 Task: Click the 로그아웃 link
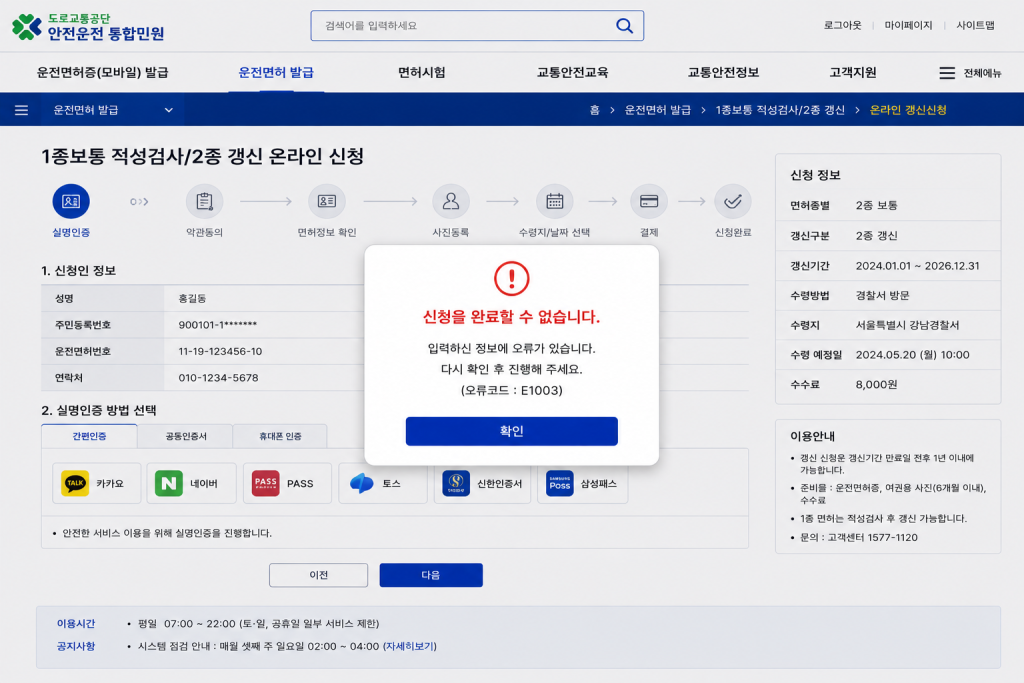pyautogui.click(x=842, y=25)
